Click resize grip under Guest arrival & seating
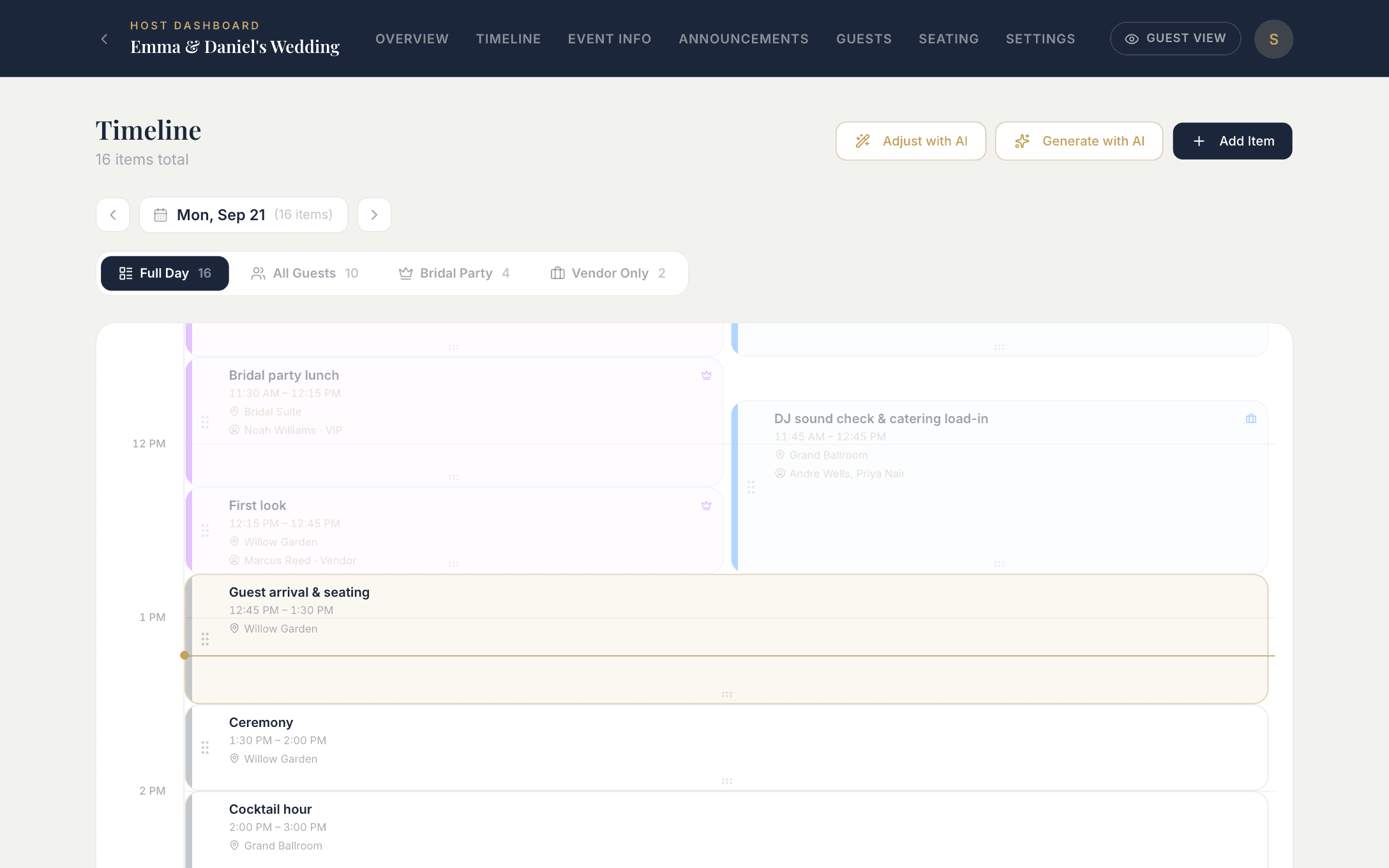Screen dimensions: 1389x868 pyautogui.click(x=726, y=694)
